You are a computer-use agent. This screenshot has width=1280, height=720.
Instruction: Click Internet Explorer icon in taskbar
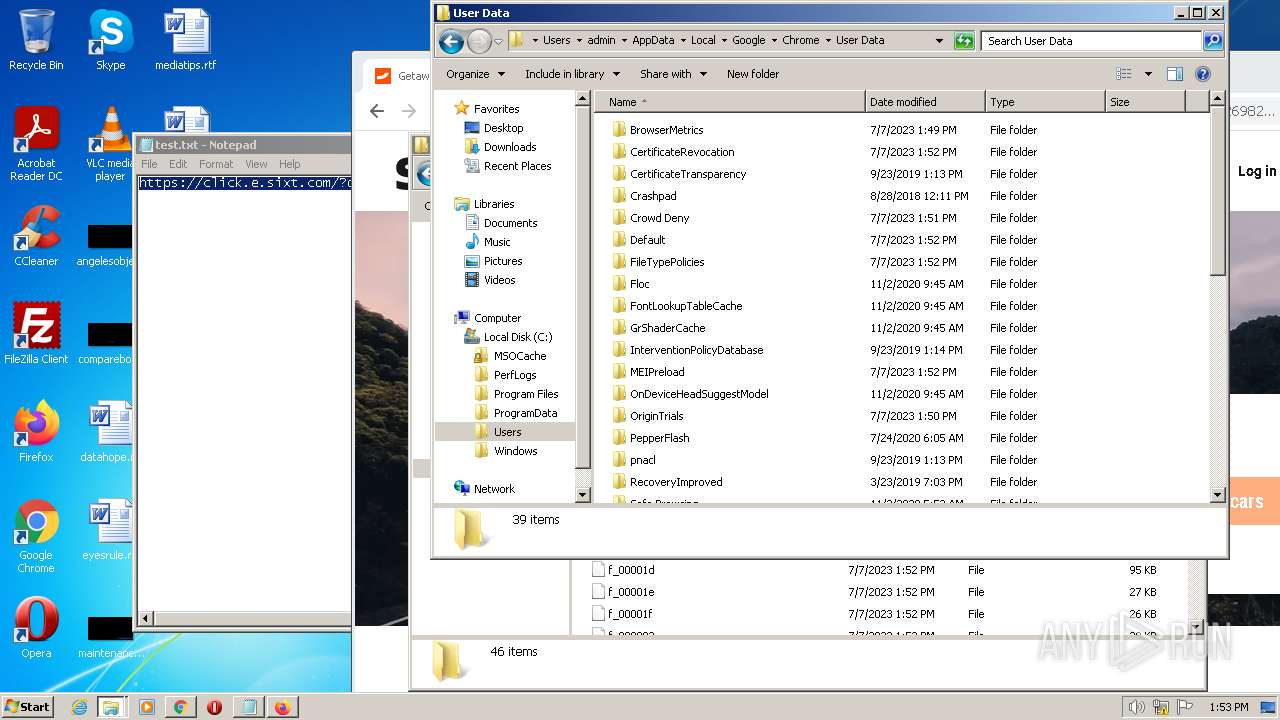(x=79, y=707)
